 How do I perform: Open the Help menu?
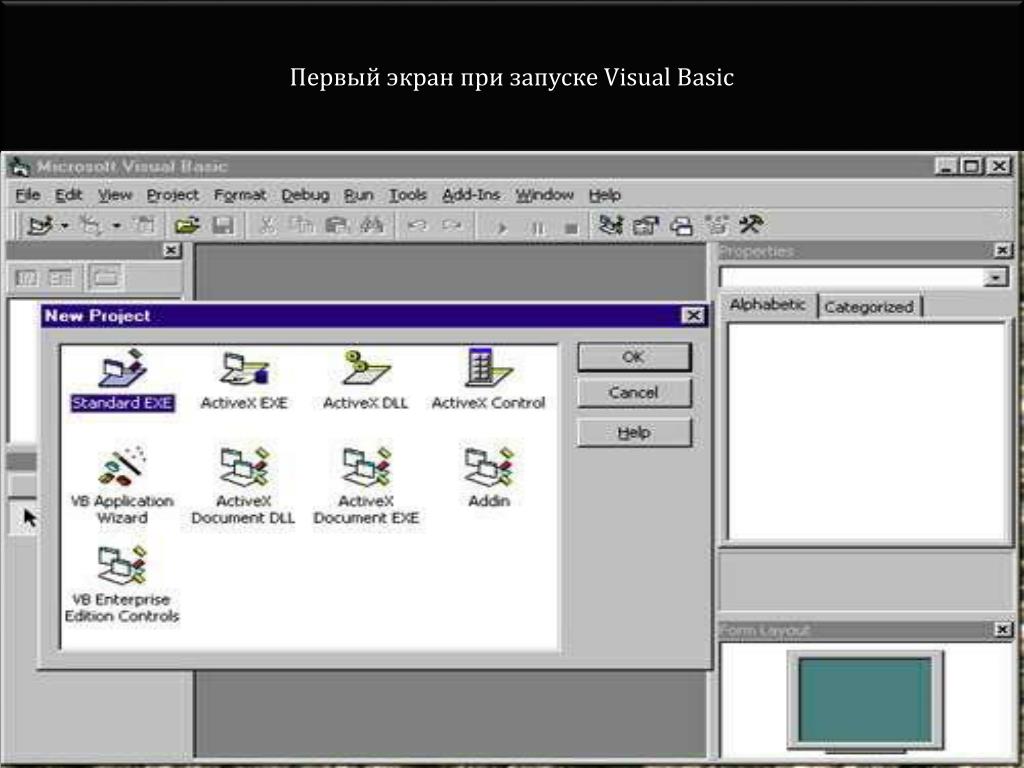[604, 195]
